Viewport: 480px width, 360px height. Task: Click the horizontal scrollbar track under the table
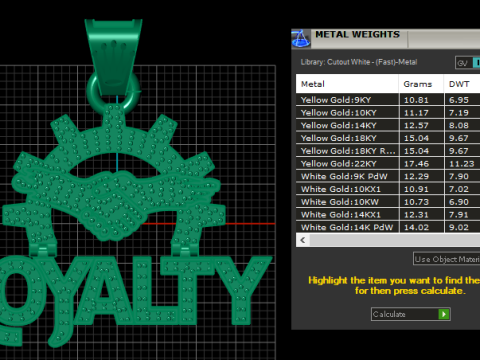tap(395, 240)
